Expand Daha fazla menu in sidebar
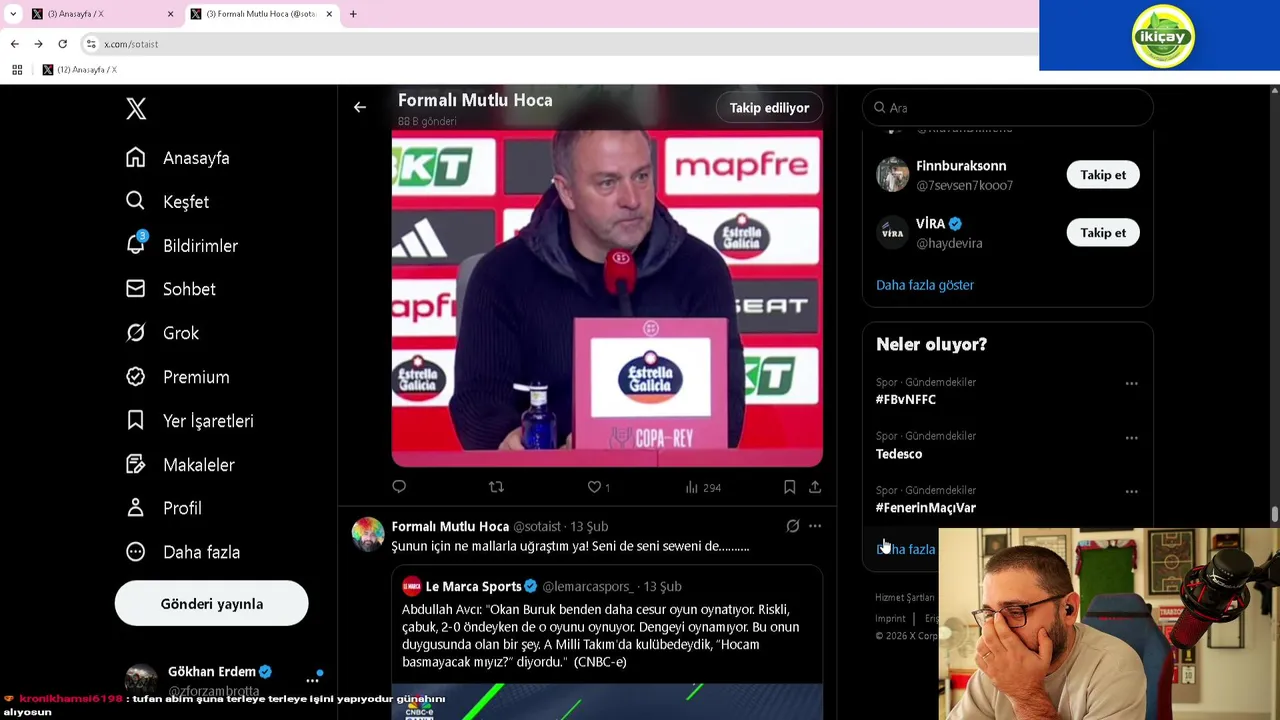Screen dimensions: 1280x720 click(x=183, y=552)
